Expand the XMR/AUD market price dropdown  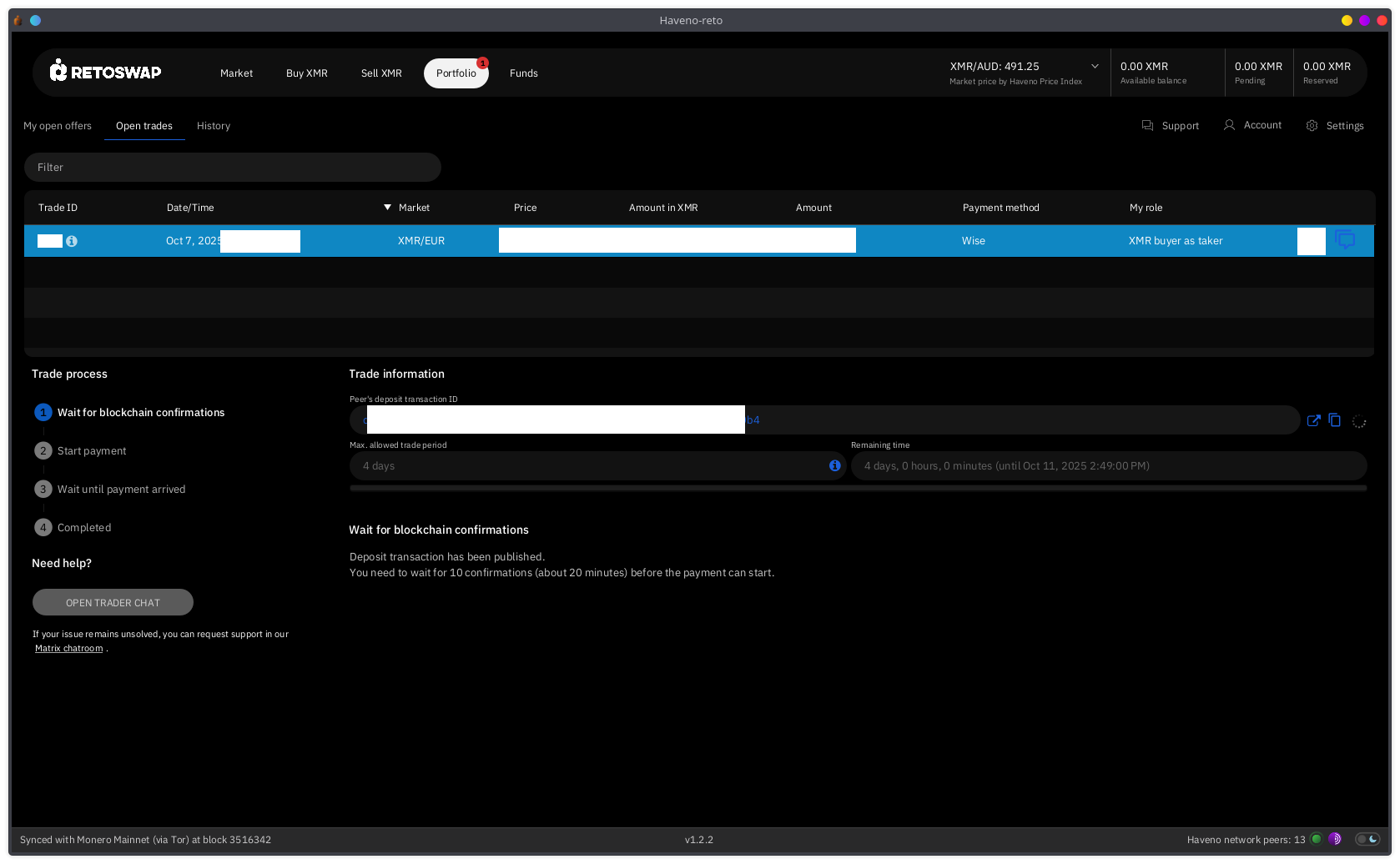[x=1095, y=67]
